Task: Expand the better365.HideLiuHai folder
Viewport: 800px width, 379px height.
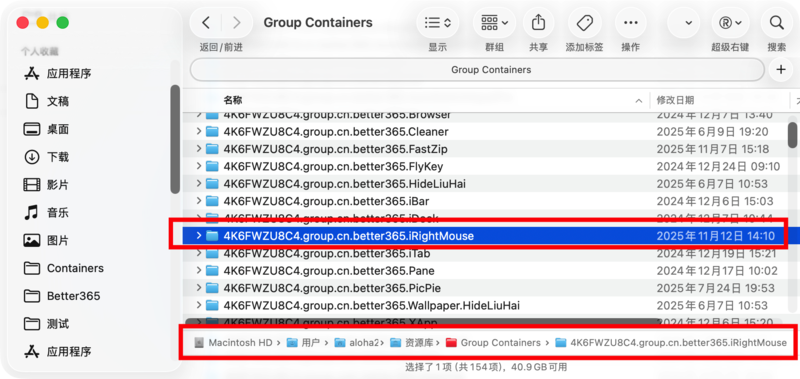Action: pyautogui.click(x=199, y=184)
